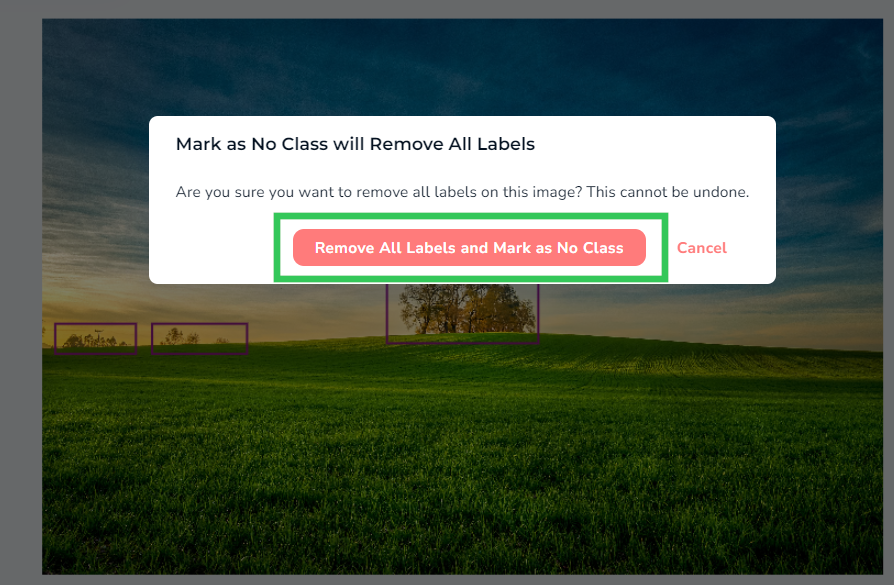The width and height of the screenshot is (894, 585).
Task: Select the large bounding box around central tree
Action: point(462,314)
